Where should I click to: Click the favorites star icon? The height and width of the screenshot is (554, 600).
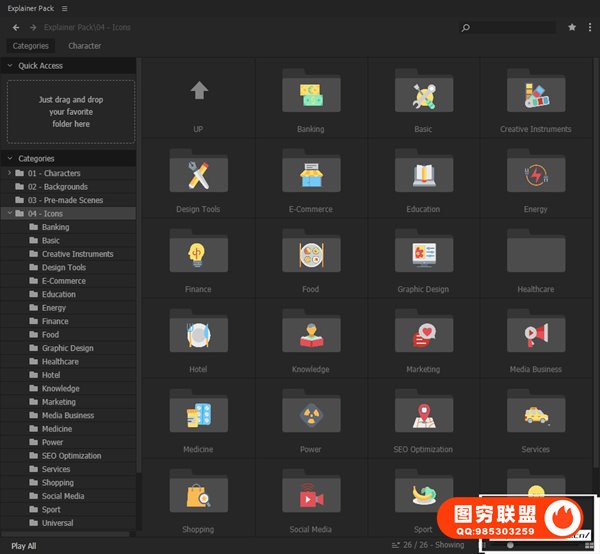coord(572,27)
